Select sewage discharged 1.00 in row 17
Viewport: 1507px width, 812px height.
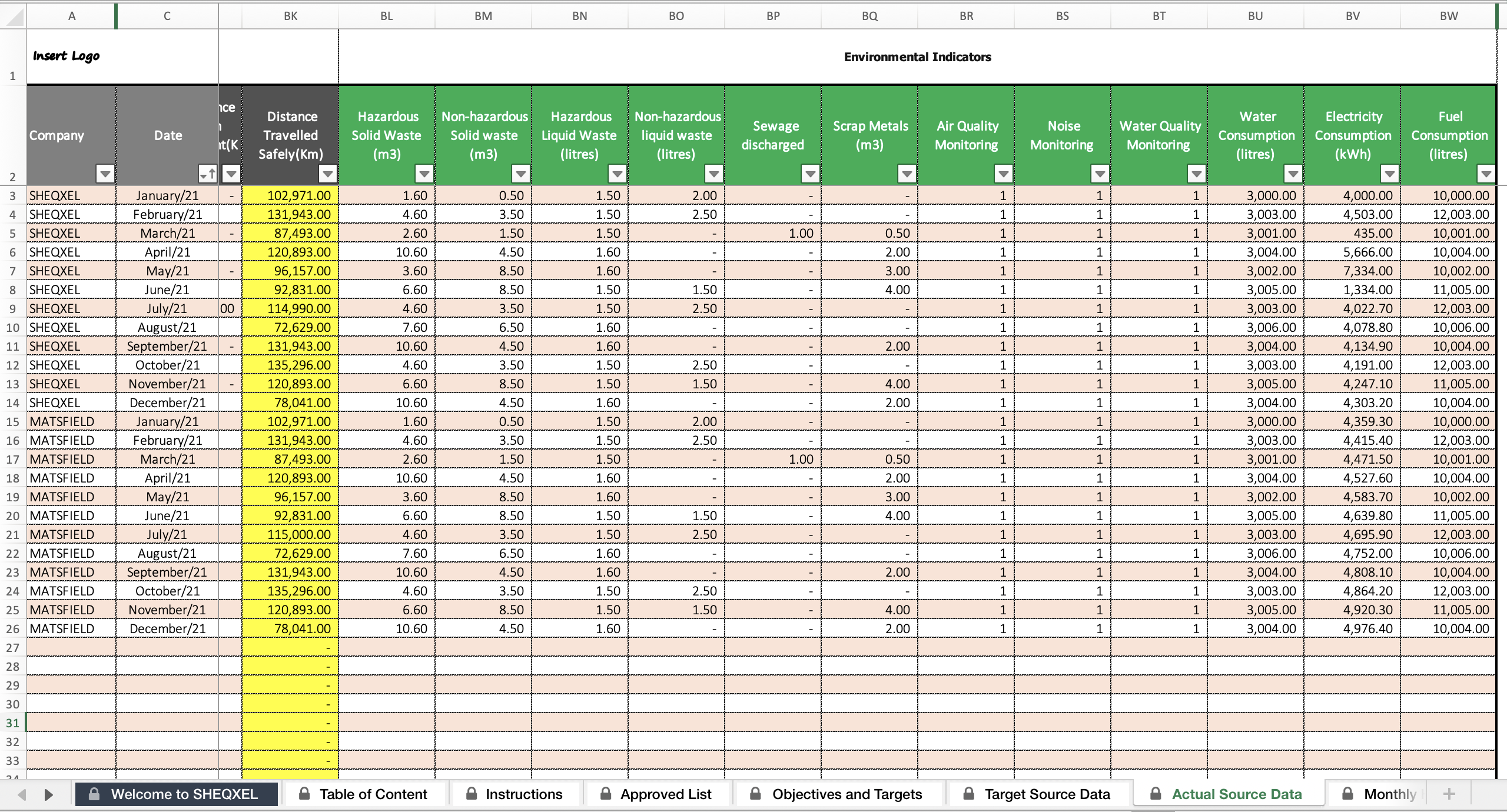(x=773, y=459)
